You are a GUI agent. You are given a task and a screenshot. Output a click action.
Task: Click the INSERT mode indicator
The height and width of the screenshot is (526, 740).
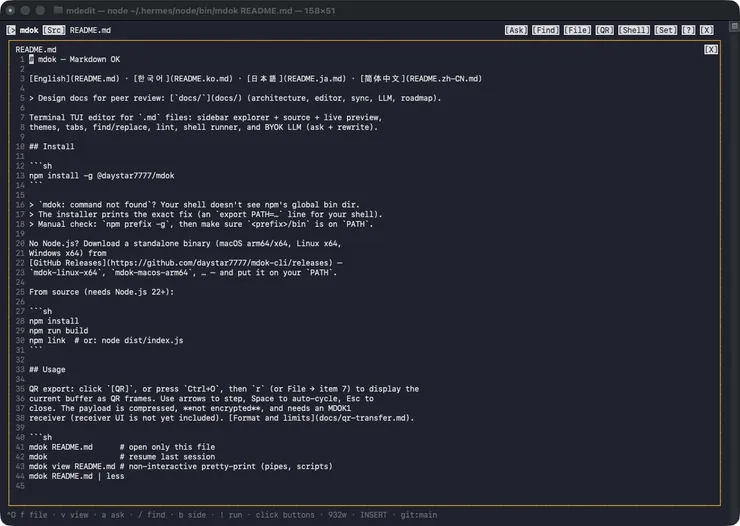coord(373,515)
